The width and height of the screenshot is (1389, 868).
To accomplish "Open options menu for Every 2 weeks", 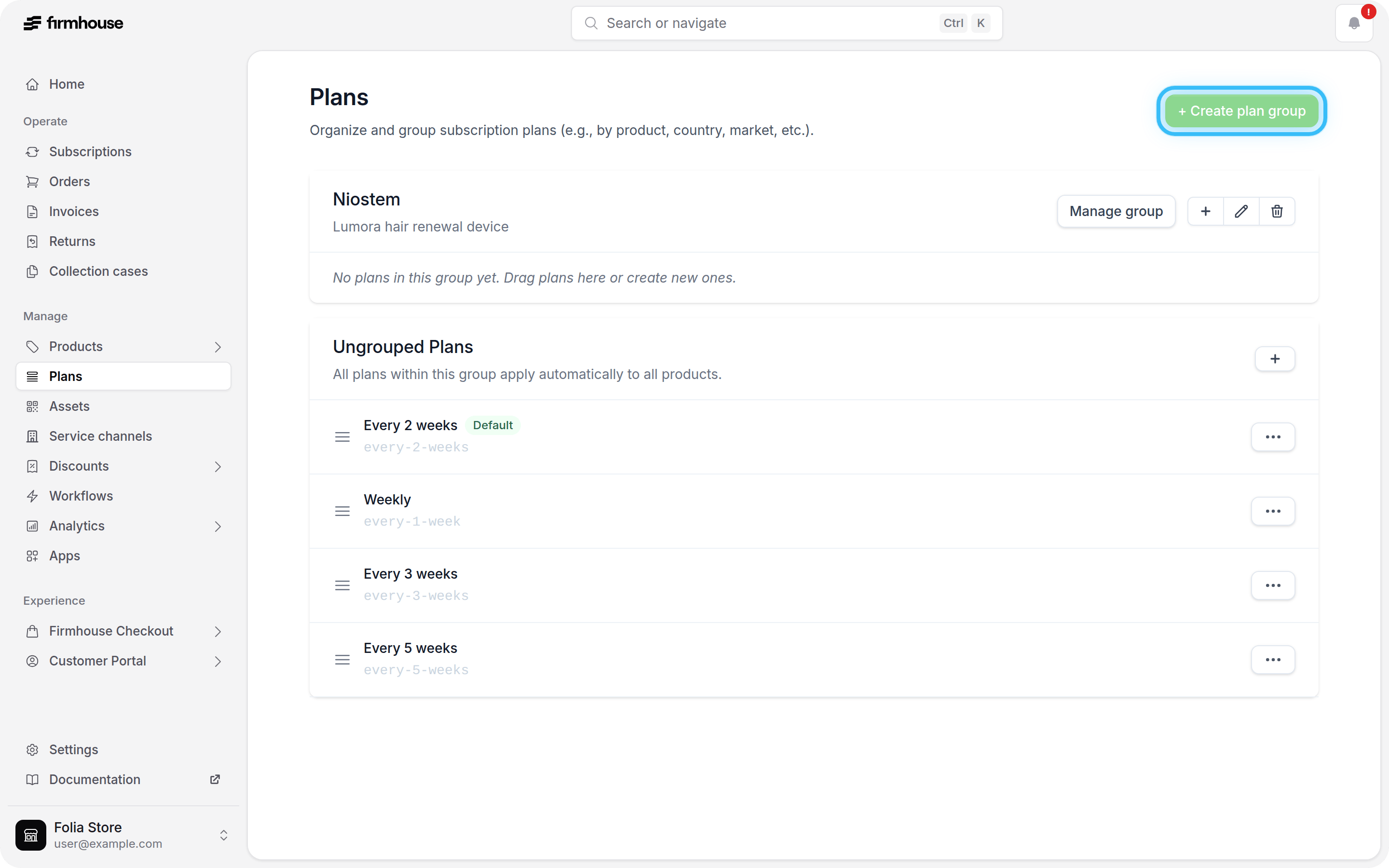I will [x=1273, y=437].
